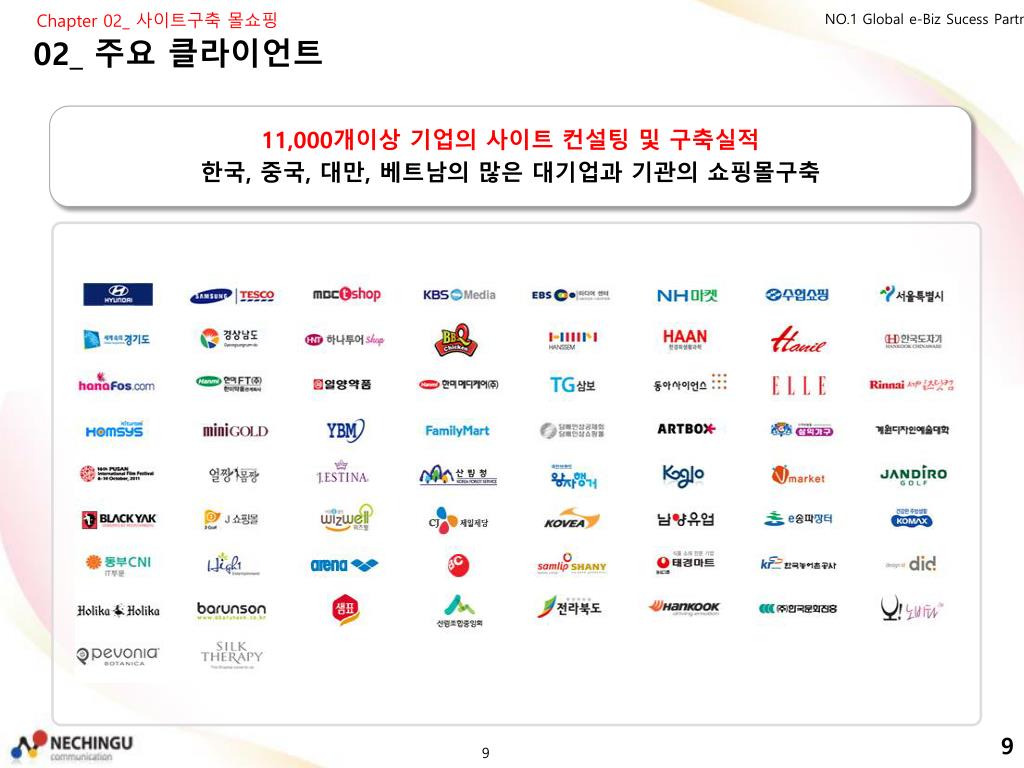The width and height of the screenshot is (1024, 768).
Task: Click the ELLE logo
Action: pos(799,385)
